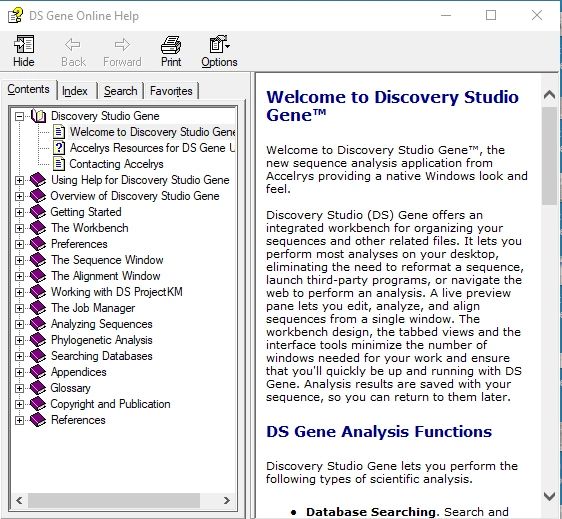The height and width of the screenshot is (519, 562).
Task: Expand Using Help for Discovery Studio Gene
Action: [x=19, y=180]
